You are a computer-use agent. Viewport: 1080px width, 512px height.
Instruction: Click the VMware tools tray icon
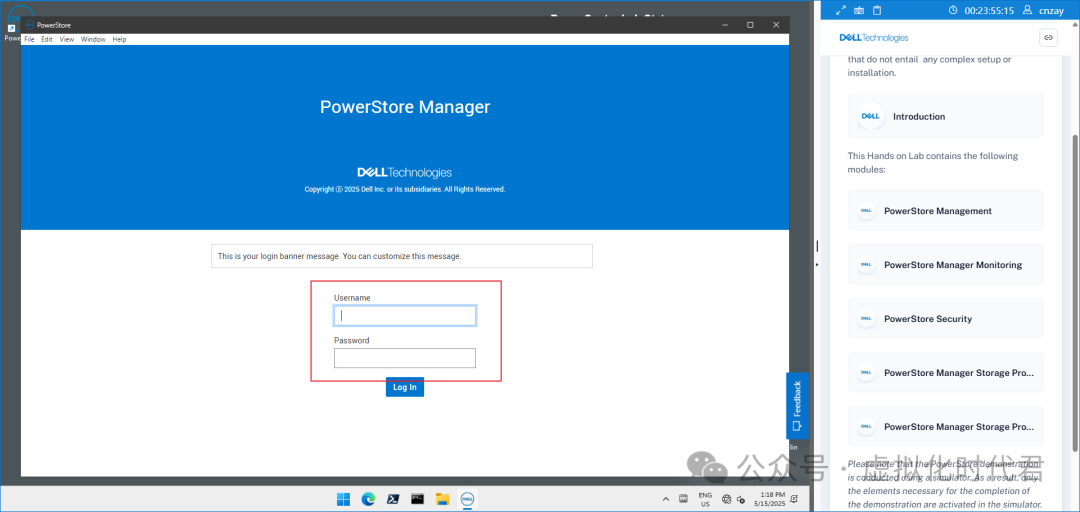coord(683,499)
